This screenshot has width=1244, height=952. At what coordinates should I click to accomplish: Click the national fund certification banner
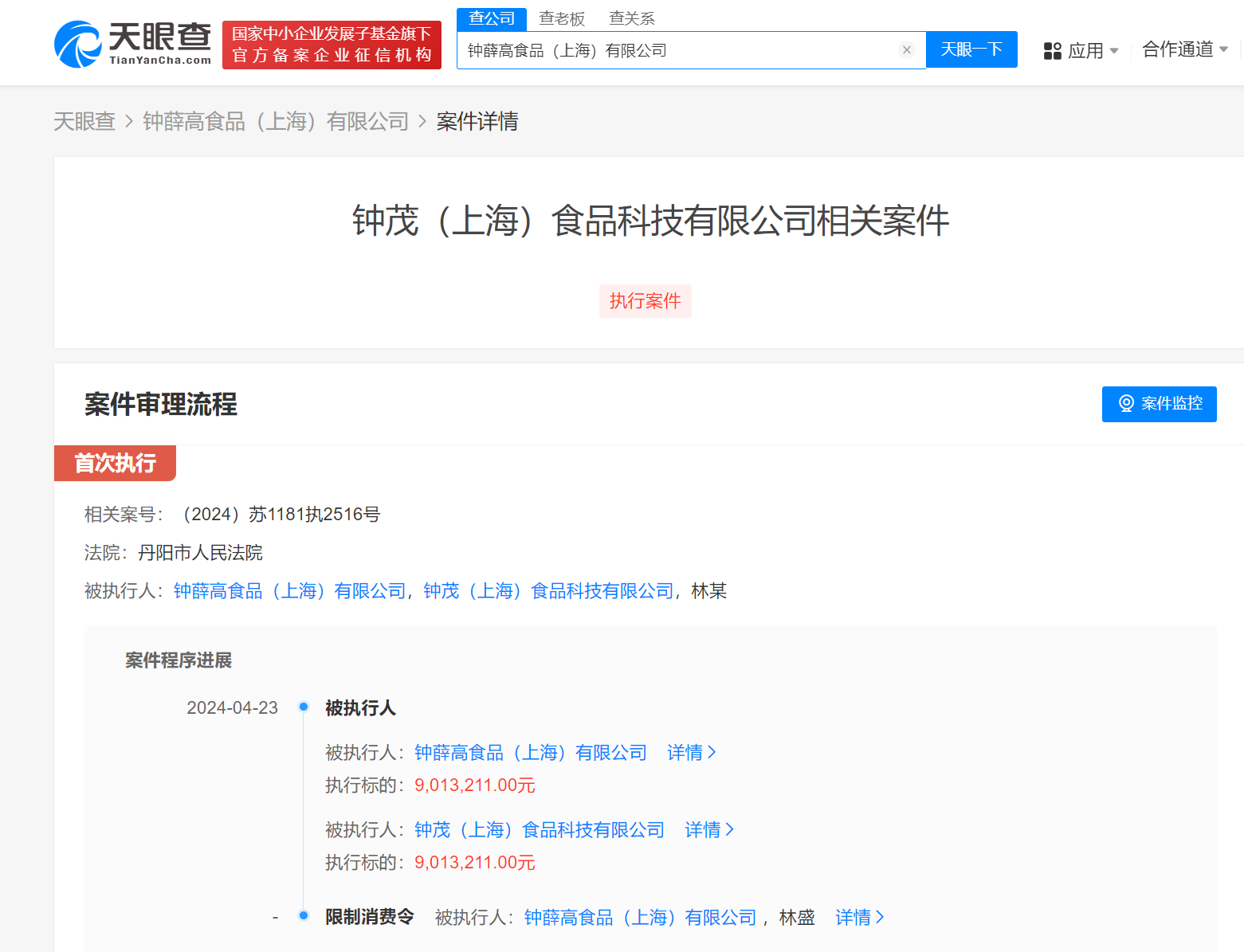pos(332,45)
